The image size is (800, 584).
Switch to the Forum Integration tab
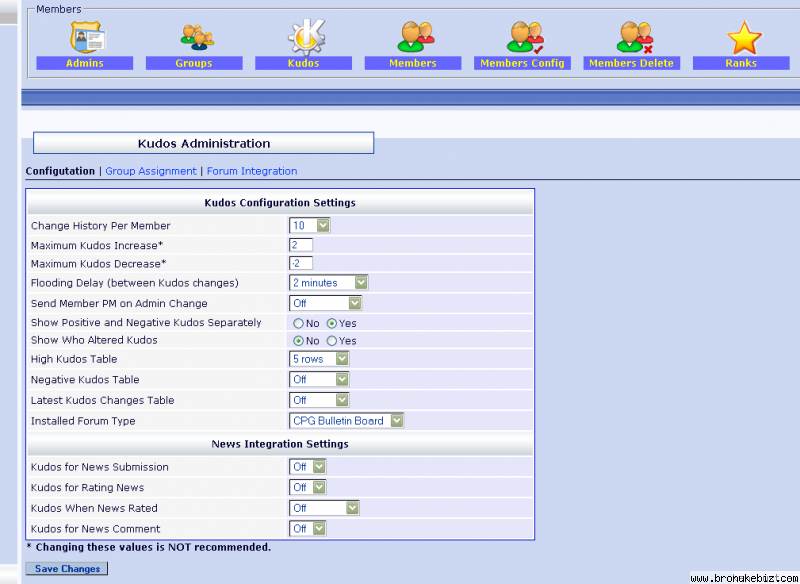coord(252,171)
